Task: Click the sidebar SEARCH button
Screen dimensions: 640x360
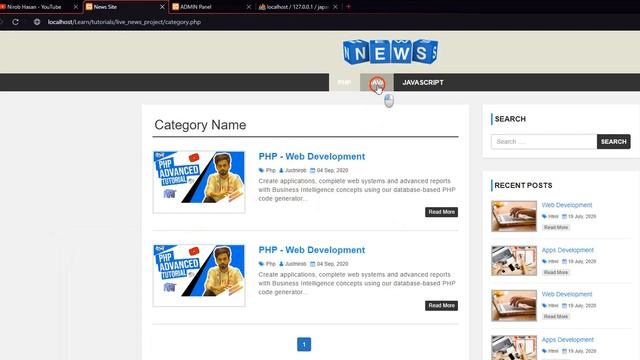Action: (613, 142)
